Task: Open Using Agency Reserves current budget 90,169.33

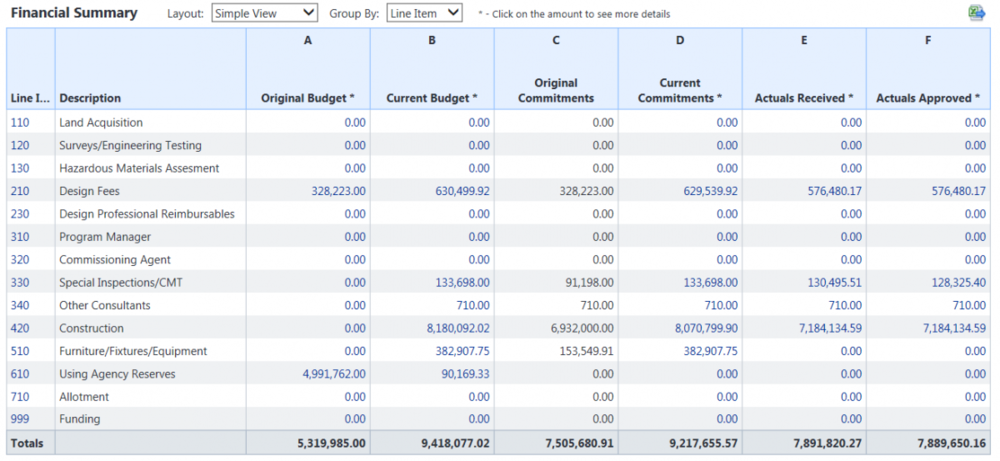Action: point(465,374)
